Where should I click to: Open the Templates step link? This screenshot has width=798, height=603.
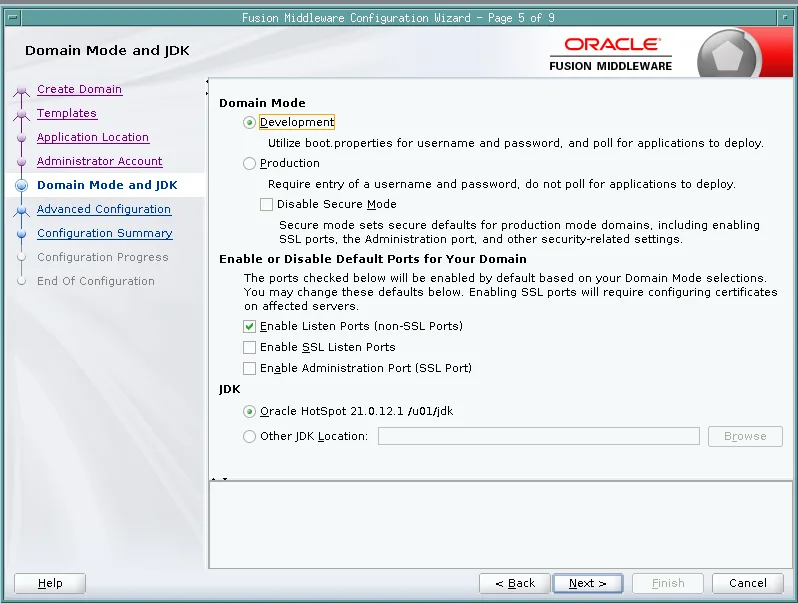tap(67, 113)
